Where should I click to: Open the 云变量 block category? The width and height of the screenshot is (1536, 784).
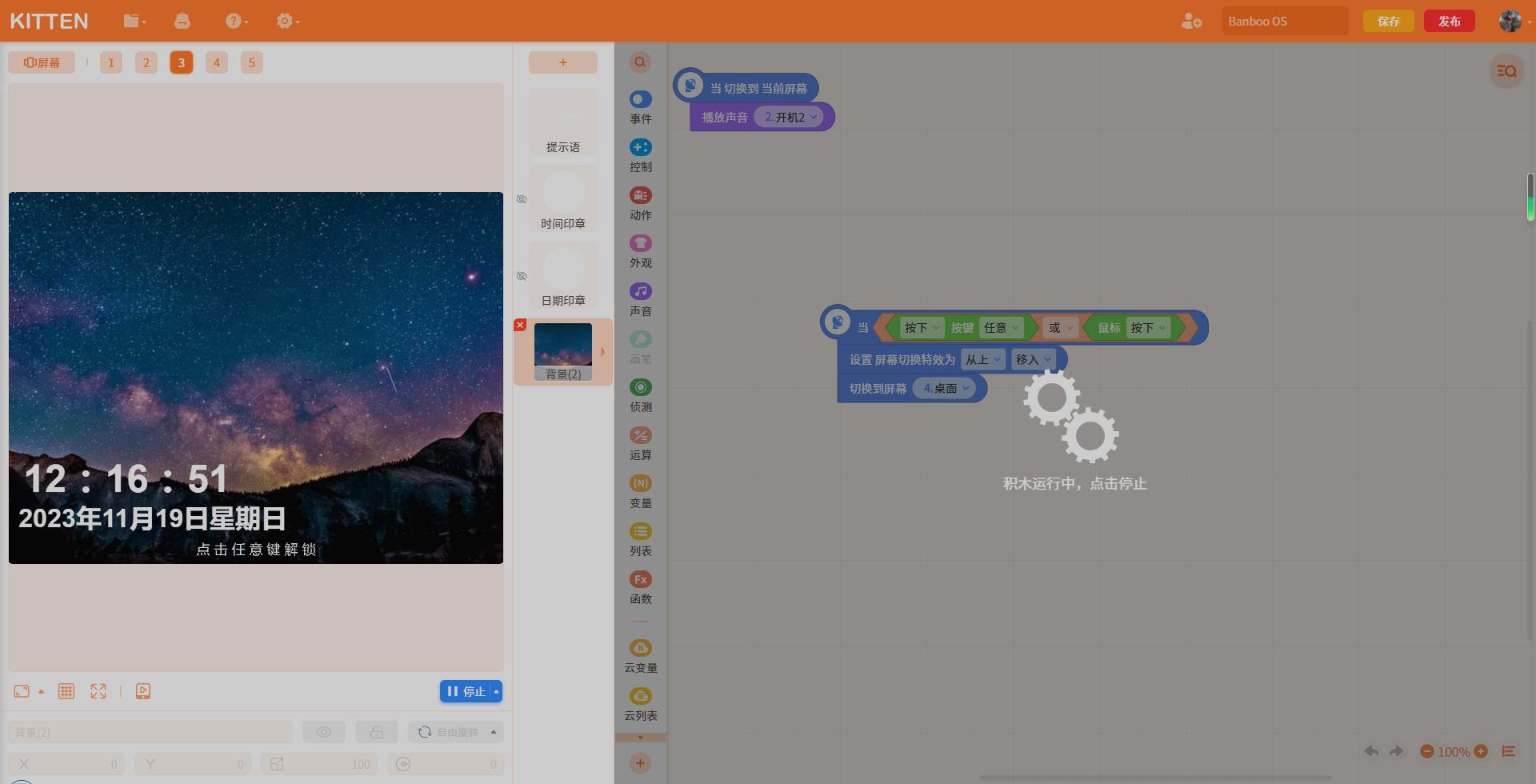click(x=641, y=657)
